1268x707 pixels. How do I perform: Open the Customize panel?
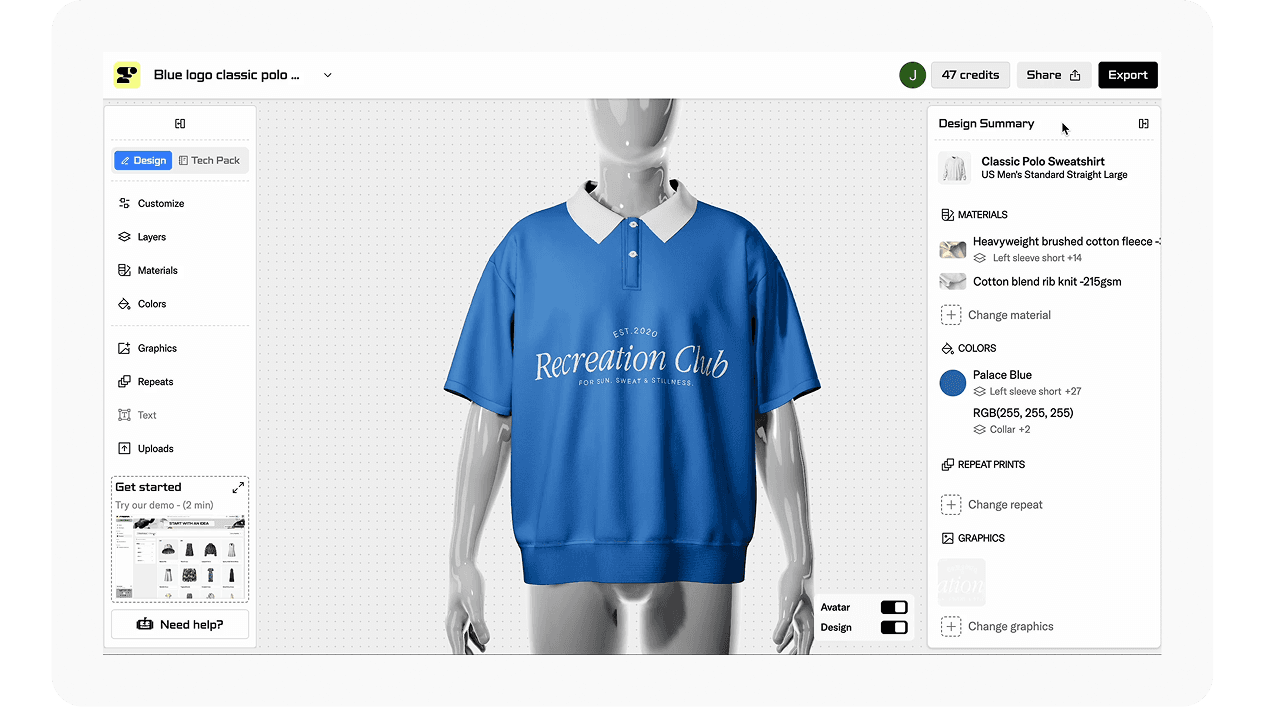tap(160, 203)
